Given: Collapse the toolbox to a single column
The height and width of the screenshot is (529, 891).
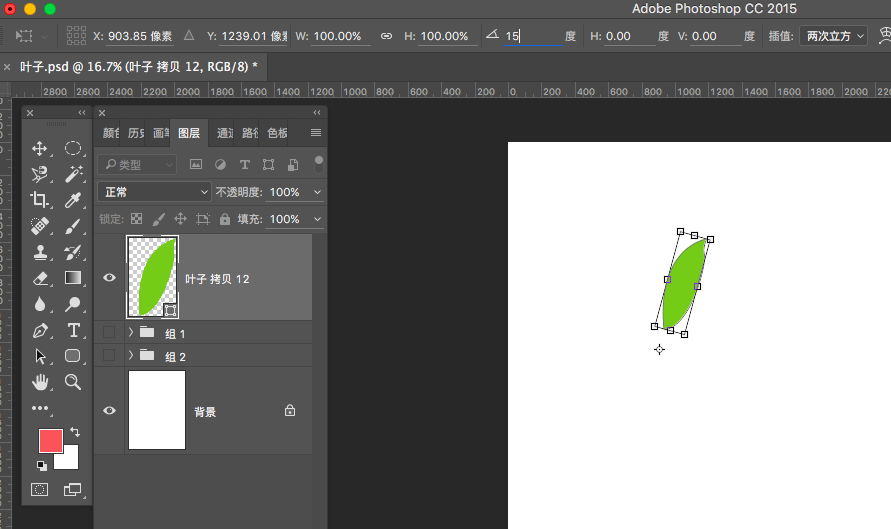Looking at the screenshot, I should (82, 113).
